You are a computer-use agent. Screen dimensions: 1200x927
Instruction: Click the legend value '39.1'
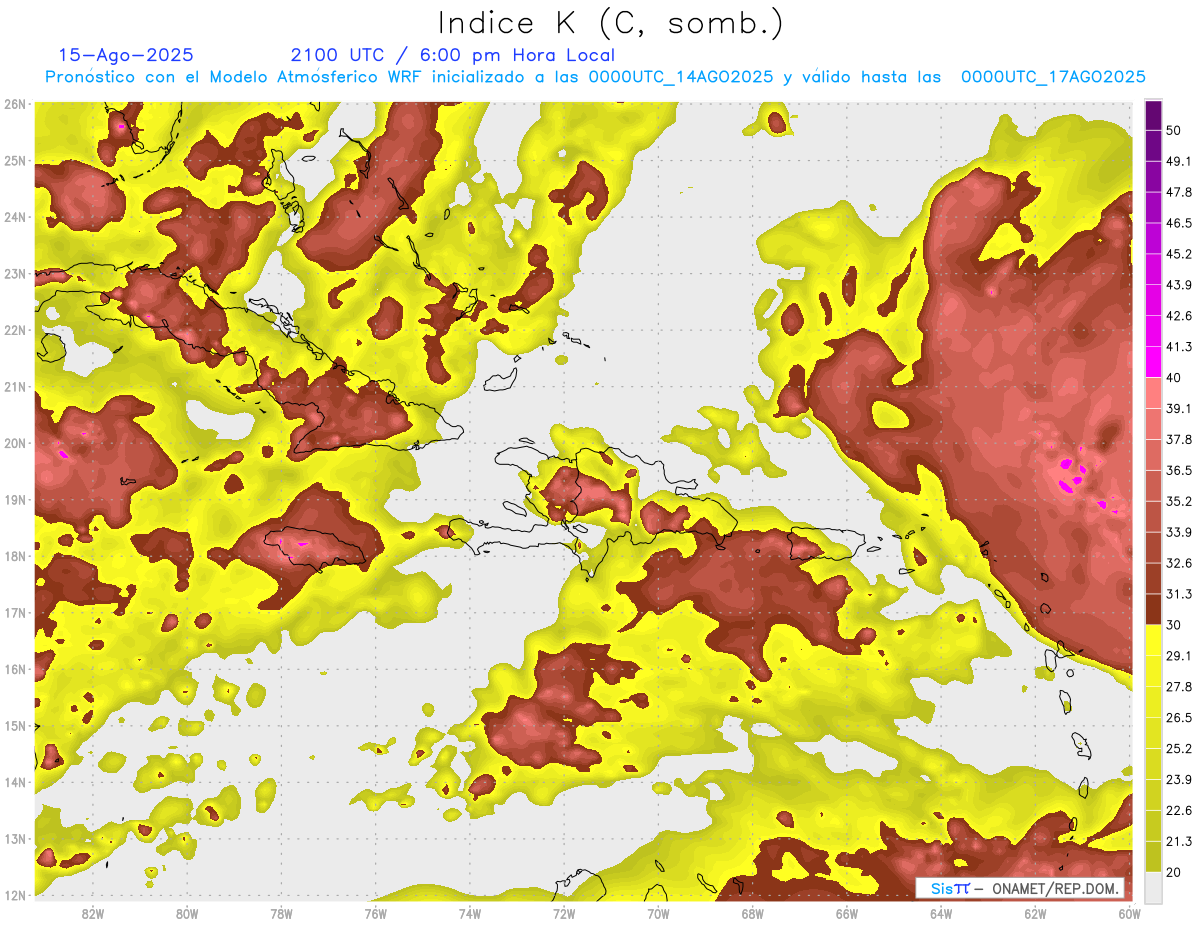tap(1178, 408)
